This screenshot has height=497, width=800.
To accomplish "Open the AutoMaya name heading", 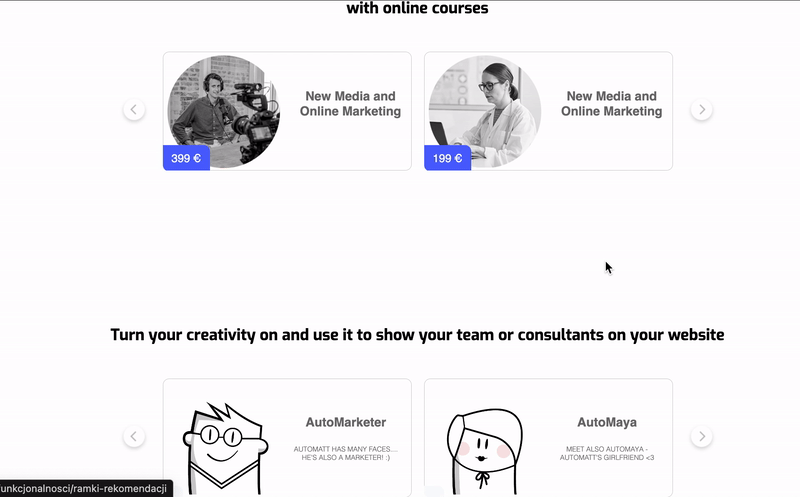I will 607,423.
